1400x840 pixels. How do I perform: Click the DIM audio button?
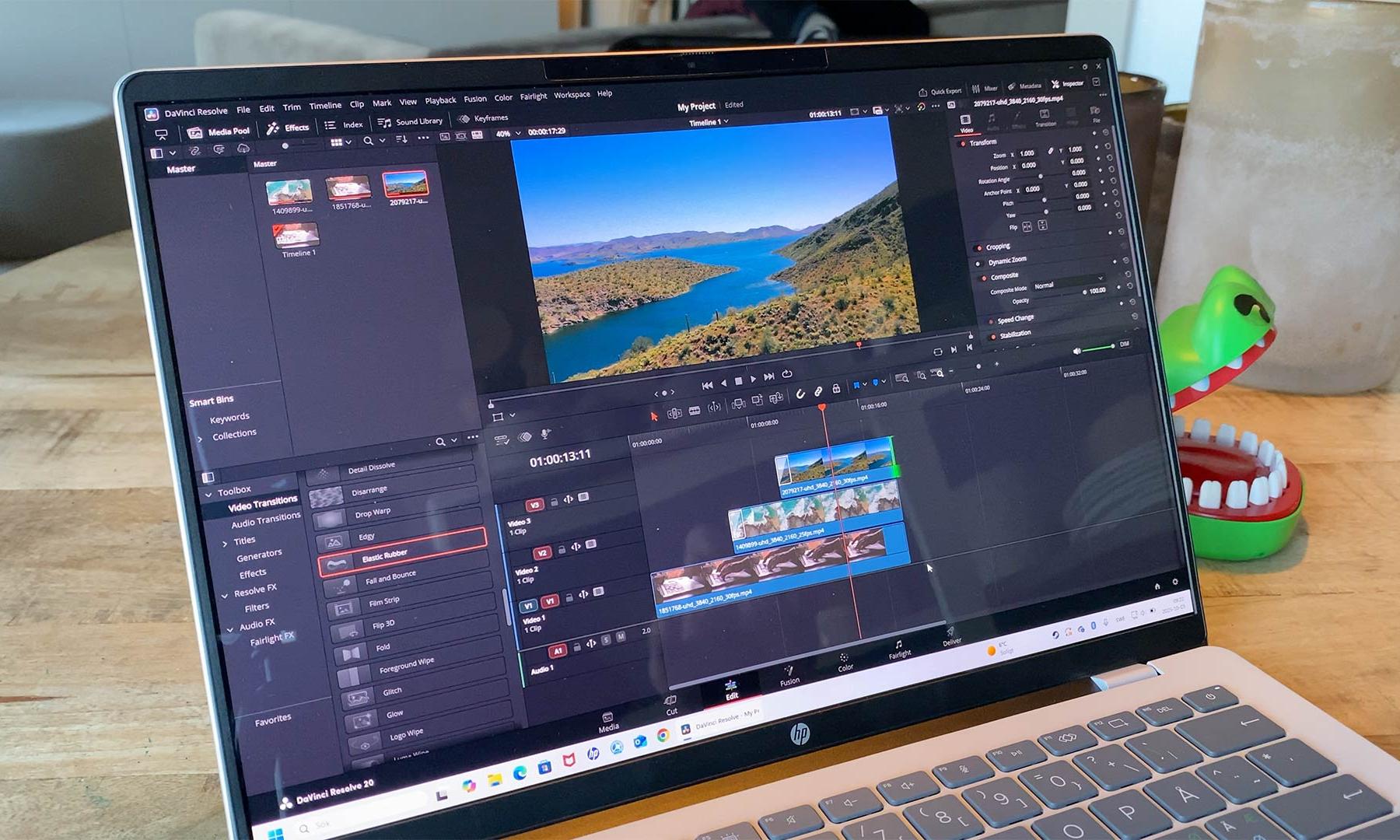(x=1125, y=344)
